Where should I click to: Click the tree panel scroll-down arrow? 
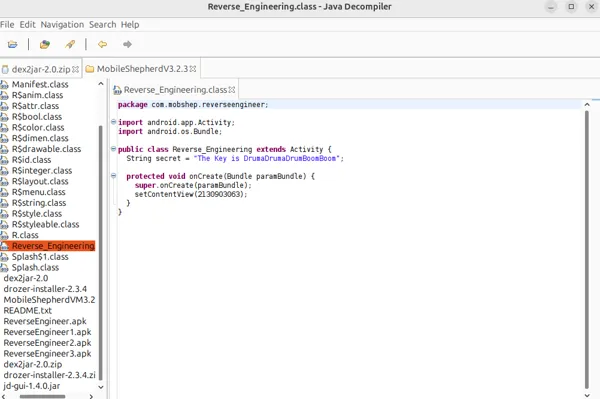pos(101,387)
